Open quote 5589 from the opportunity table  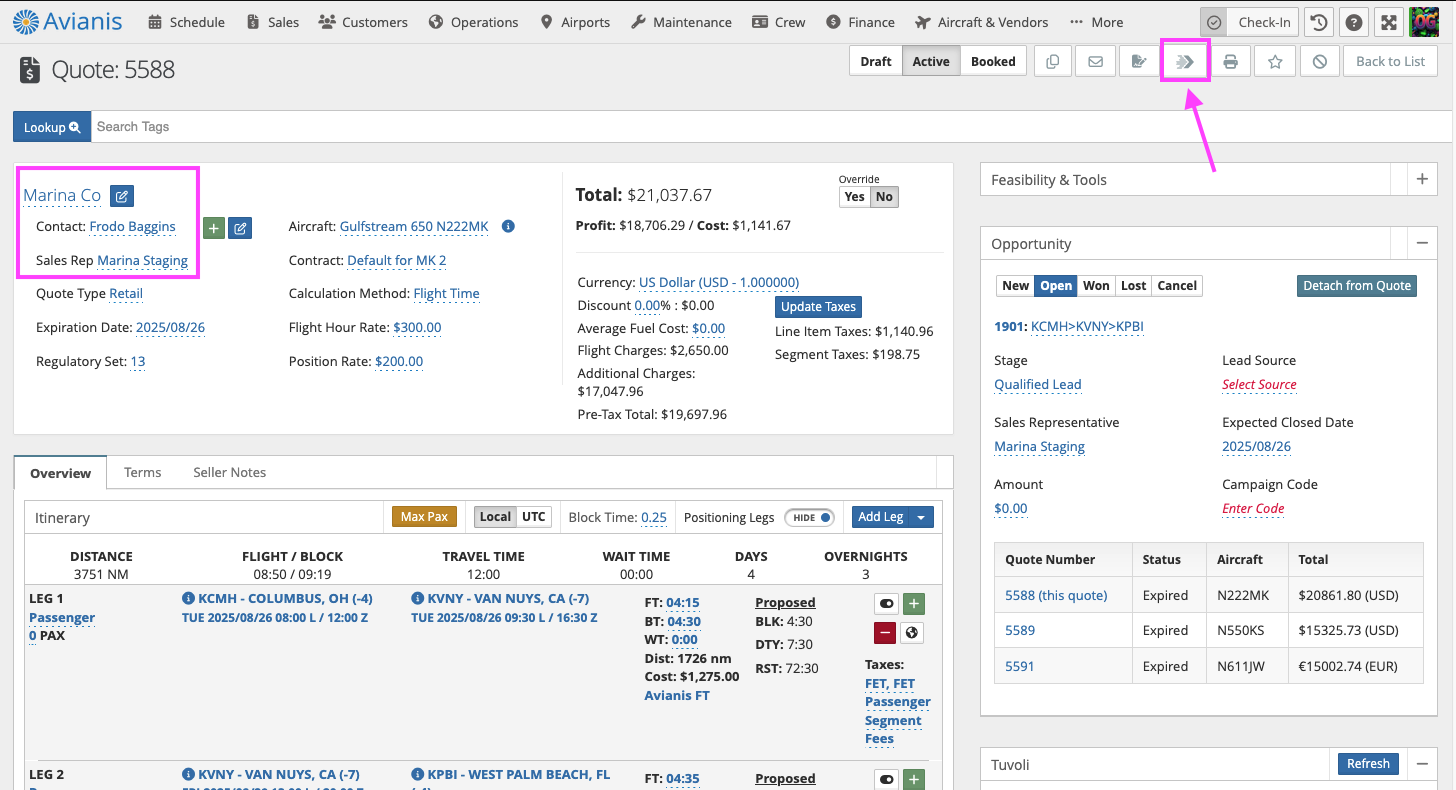point(1020,631)
